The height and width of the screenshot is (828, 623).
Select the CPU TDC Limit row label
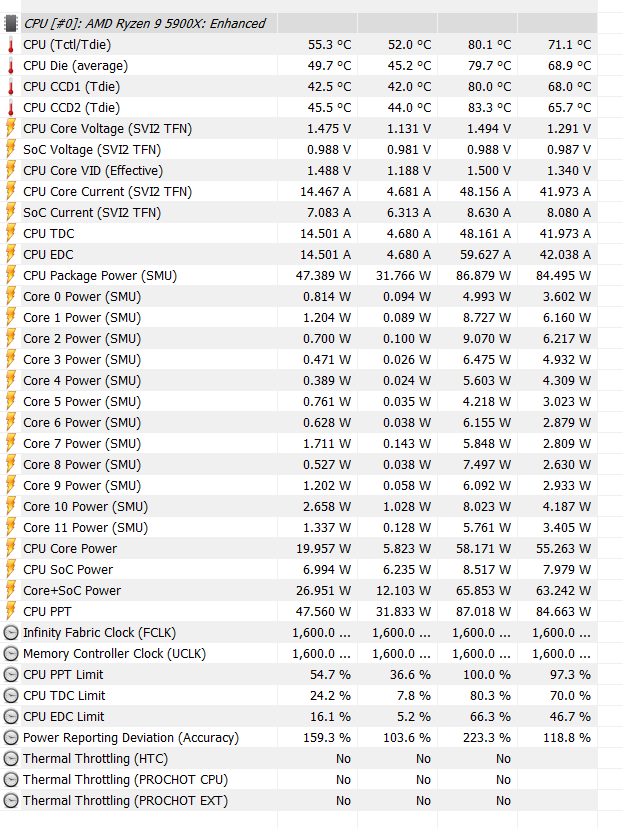pyautogui.click(x=64, y=695)
